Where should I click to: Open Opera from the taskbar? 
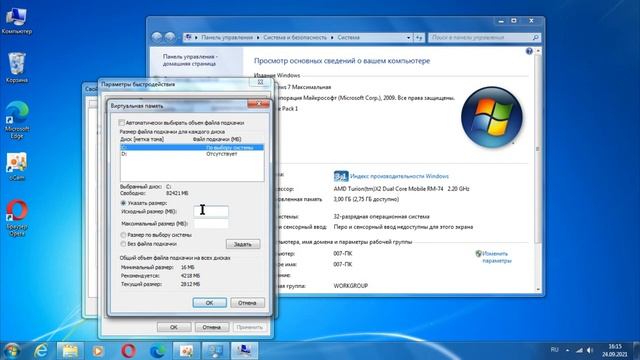(128, 351)
